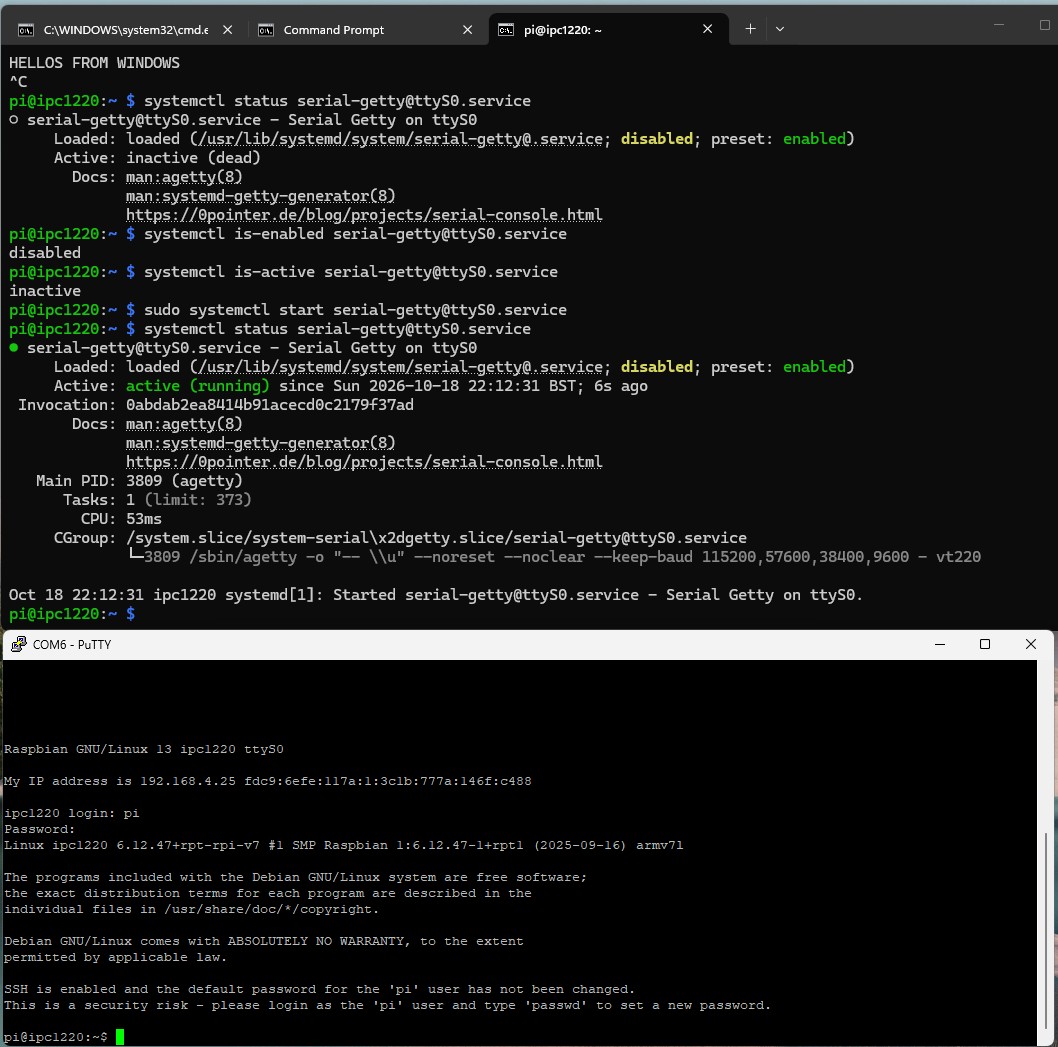Click the 'My IP address is' line in PuTTY
Image resolution: width=1058 pixels, height=1047 pixels.
[x=268, y=781]
